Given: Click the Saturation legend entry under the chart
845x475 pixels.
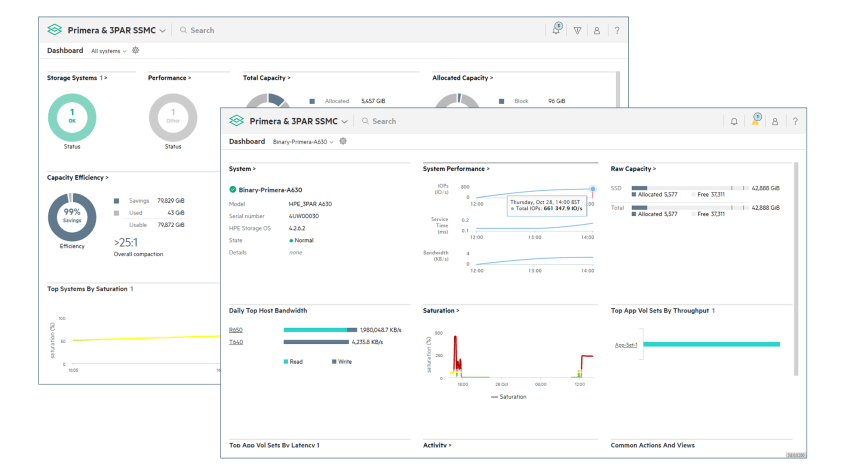Looking at the screenshot, I should point(509,397).
